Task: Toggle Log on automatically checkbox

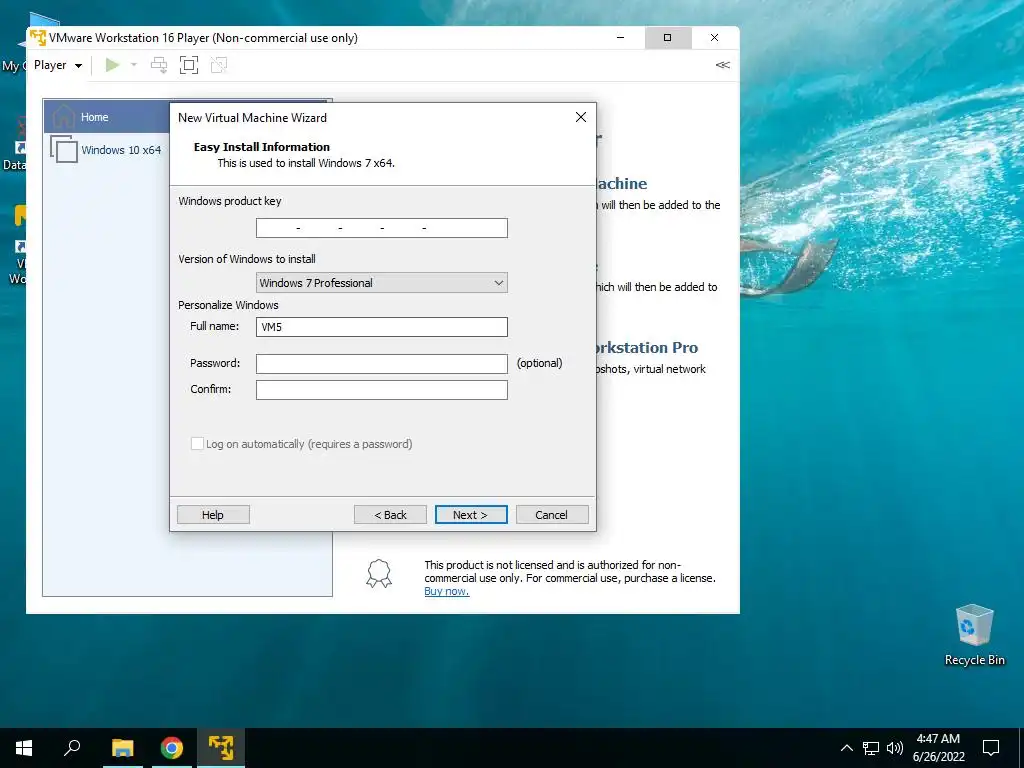Action: [x=197, y=443]
